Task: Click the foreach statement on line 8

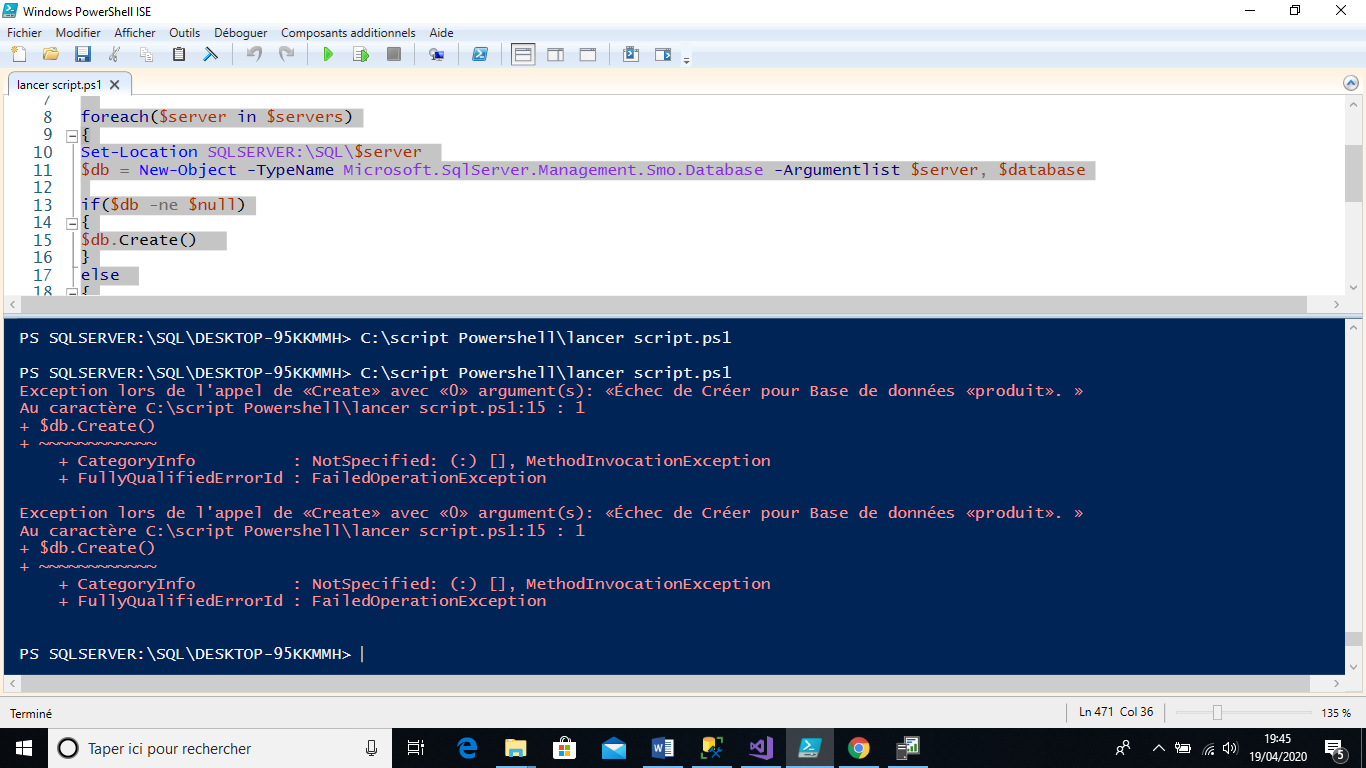Action: point(218,117)
